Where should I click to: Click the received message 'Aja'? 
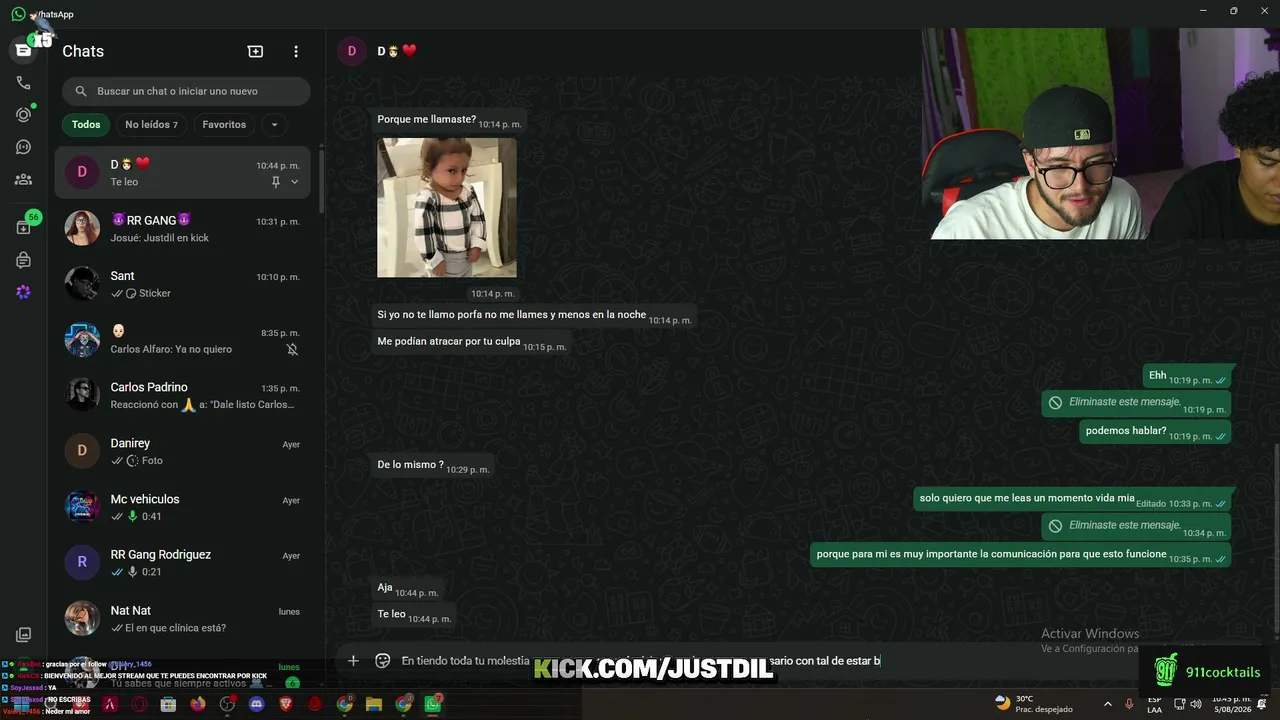(x=407, y=589)
